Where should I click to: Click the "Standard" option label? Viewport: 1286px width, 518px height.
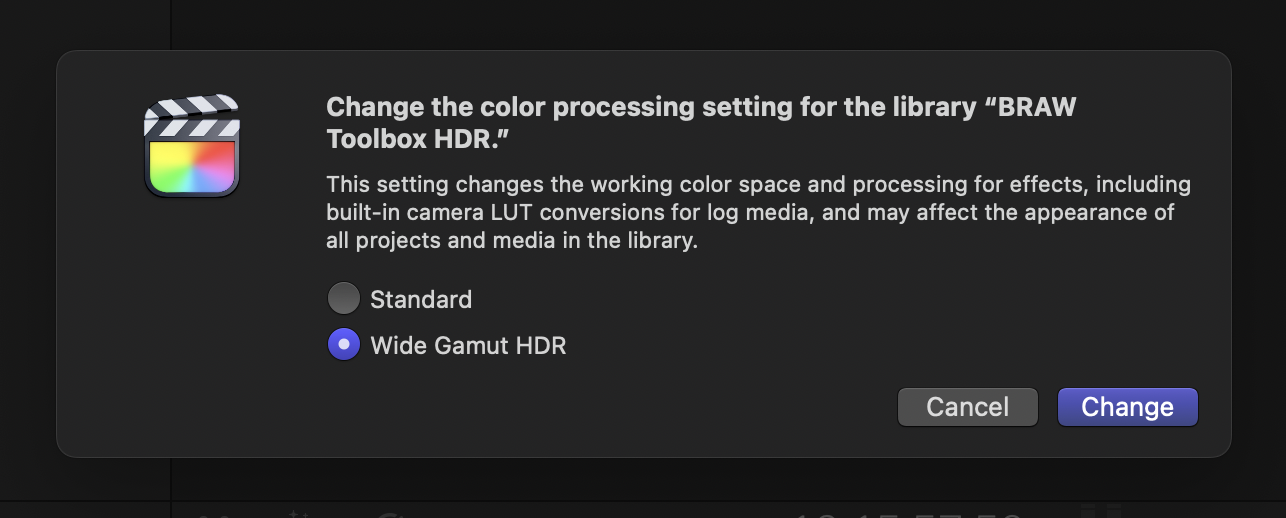tap(421, 299)
